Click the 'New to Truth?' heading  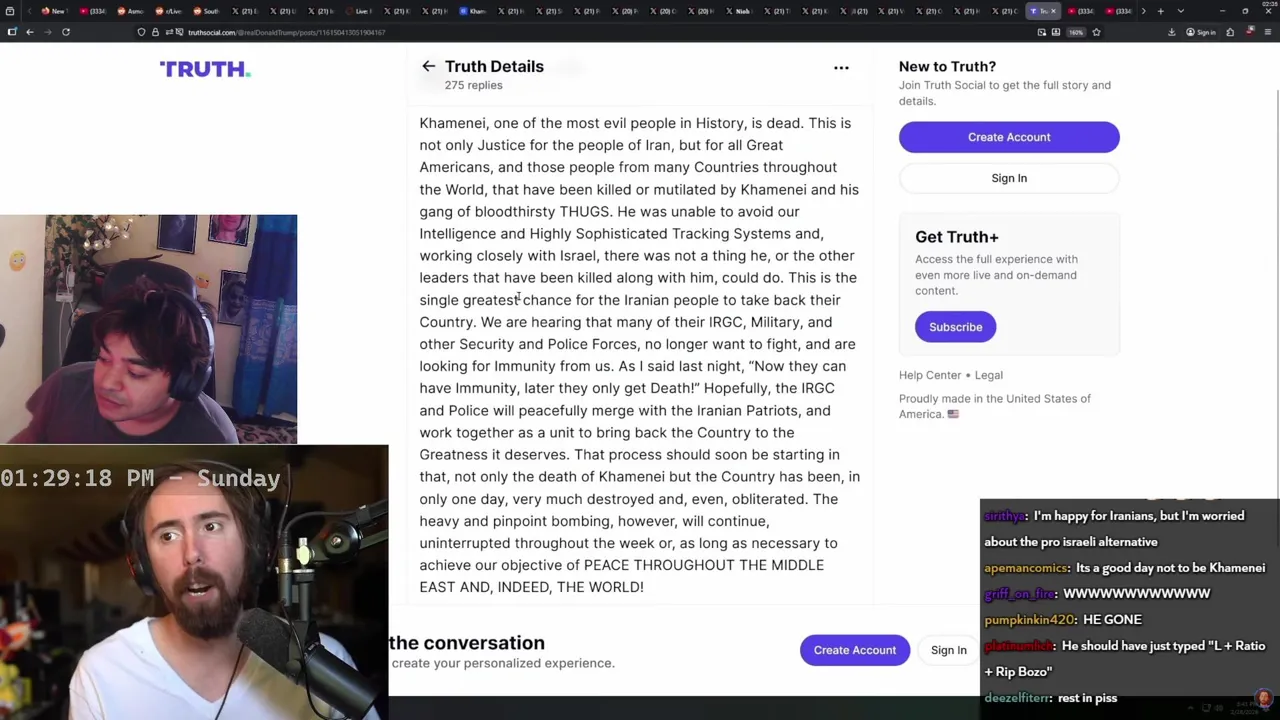point(947,66)
